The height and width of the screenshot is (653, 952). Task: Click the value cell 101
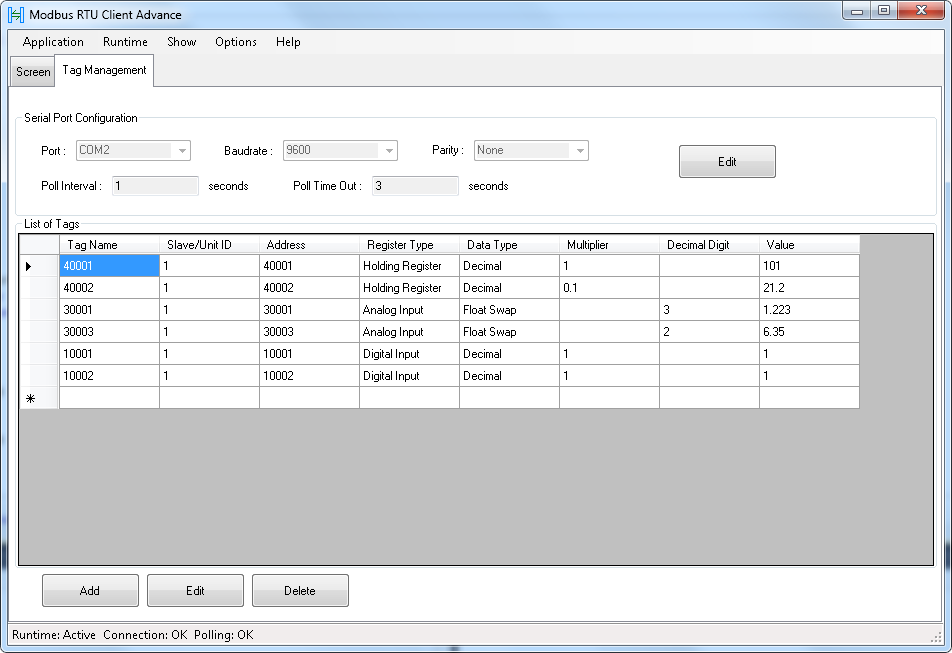tap(809, 266)
